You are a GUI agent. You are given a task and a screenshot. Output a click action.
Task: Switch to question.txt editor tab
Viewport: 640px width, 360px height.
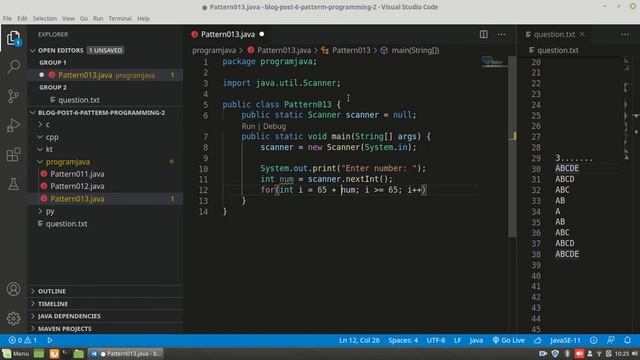coord(554,34)
